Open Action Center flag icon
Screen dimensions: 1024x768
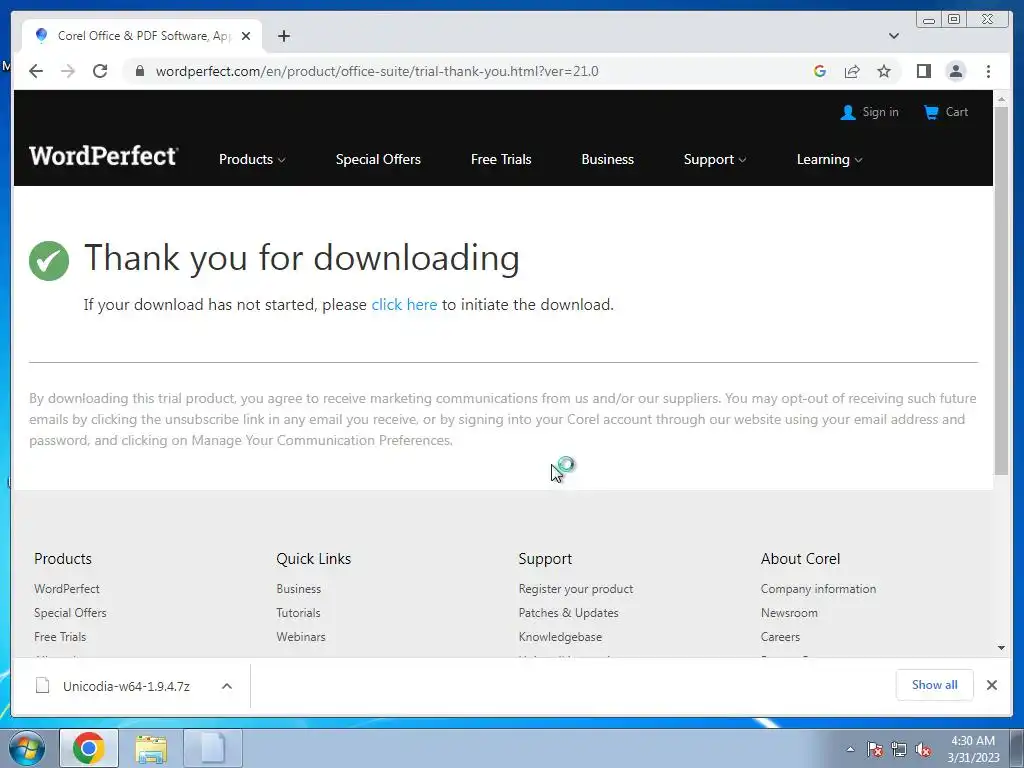point(874,749)
